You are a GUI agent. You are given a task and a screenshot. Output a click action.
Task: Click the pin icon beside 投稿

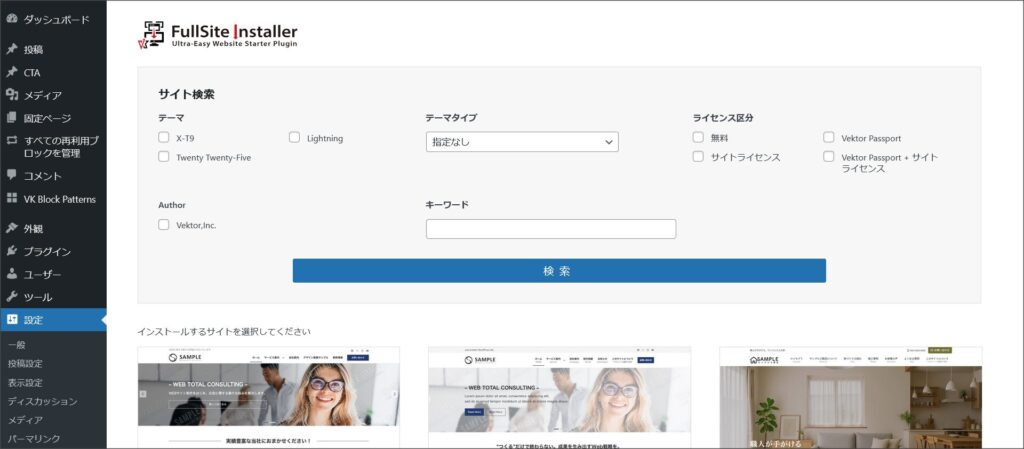click(x=12, y=49)
